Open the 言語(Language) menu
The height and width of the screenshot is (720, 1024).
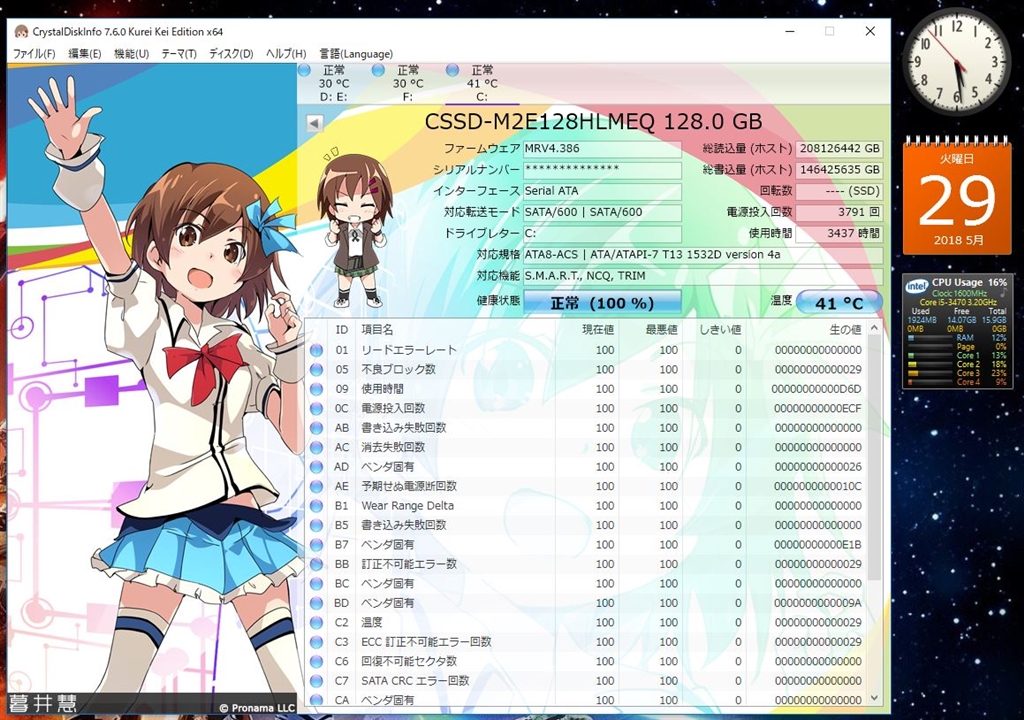(x=356, y=54)
